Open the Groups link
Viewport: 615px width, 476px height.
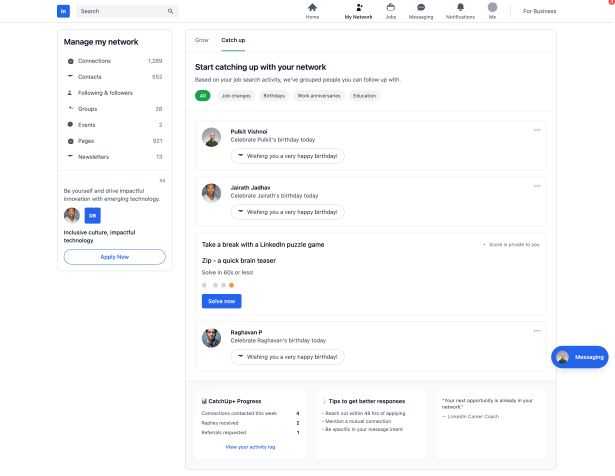click(x=87, y=109)
